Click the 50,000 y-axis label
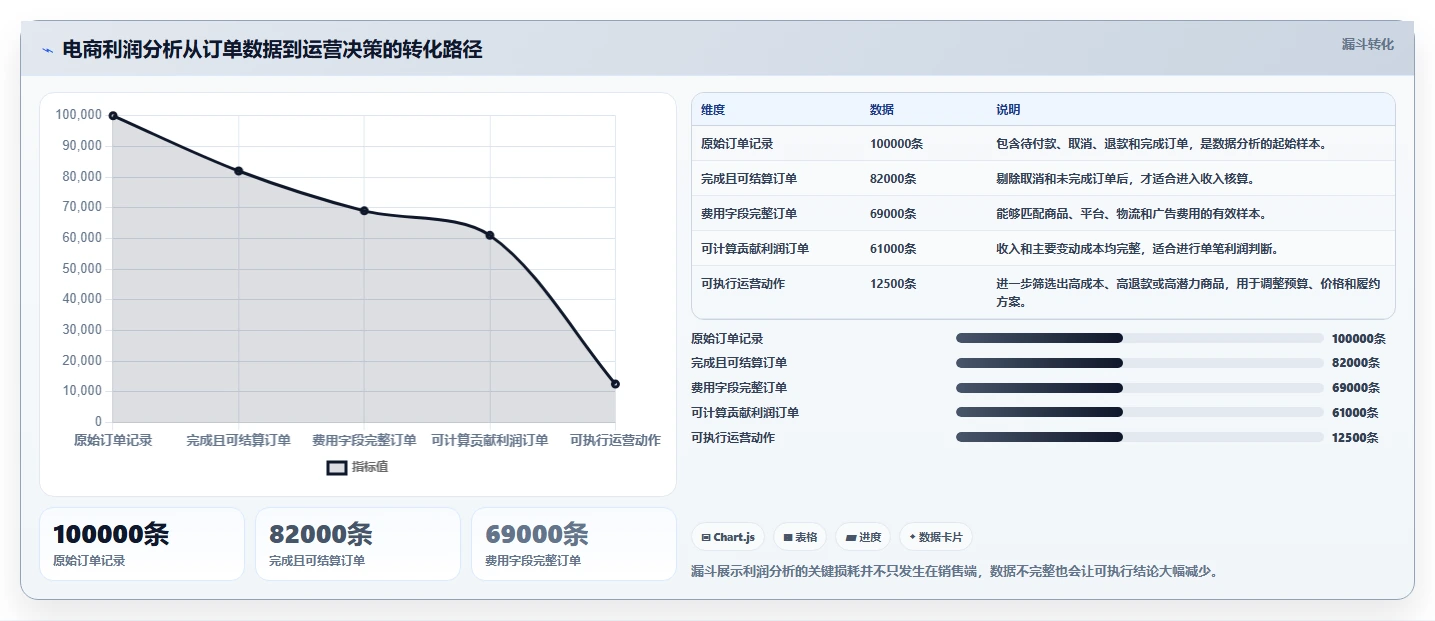 coord(82,268)
